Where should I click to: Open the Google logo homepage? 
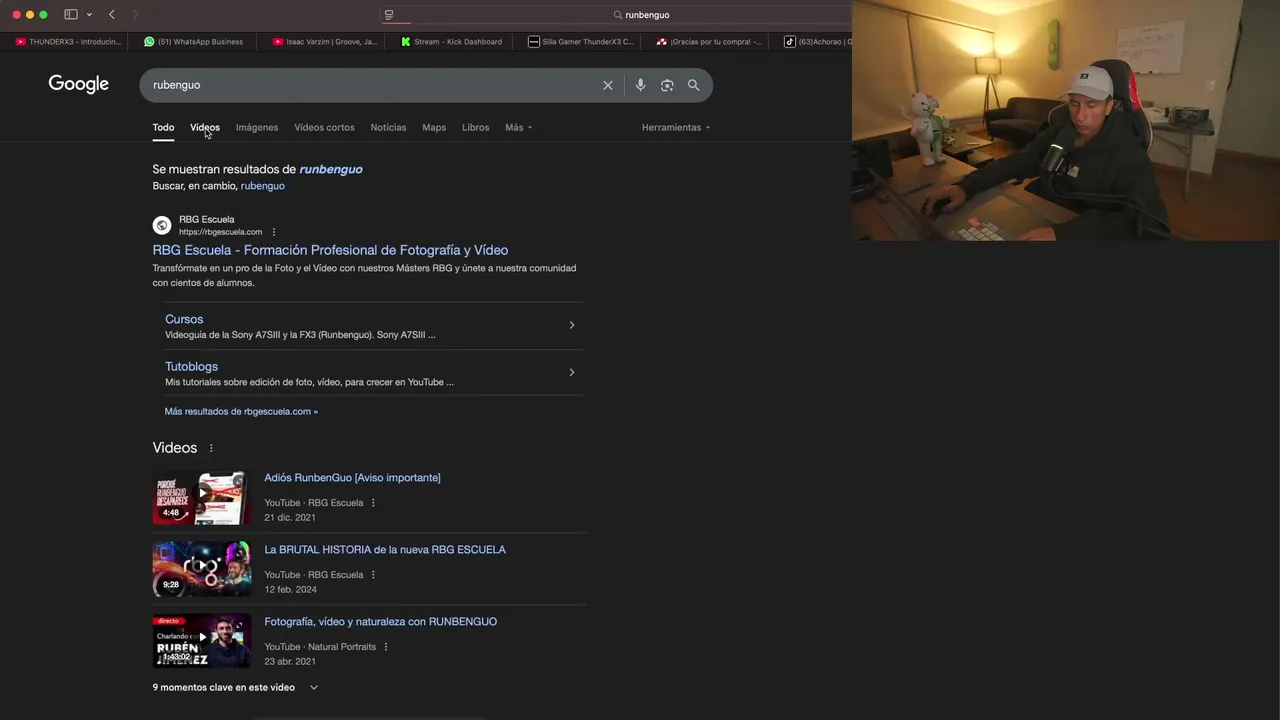click(x=79, y=85)
